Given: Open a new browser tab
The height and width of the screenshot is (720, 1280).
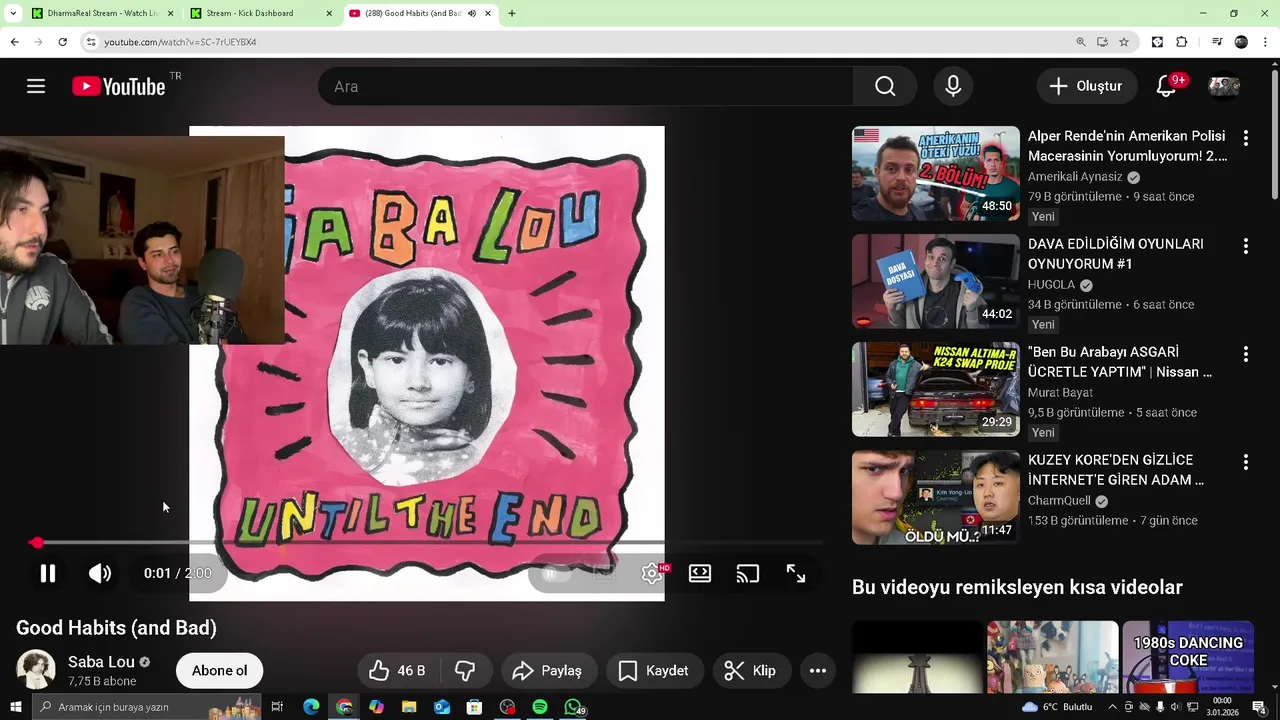Looking at the screenshot, I should 512,13.
